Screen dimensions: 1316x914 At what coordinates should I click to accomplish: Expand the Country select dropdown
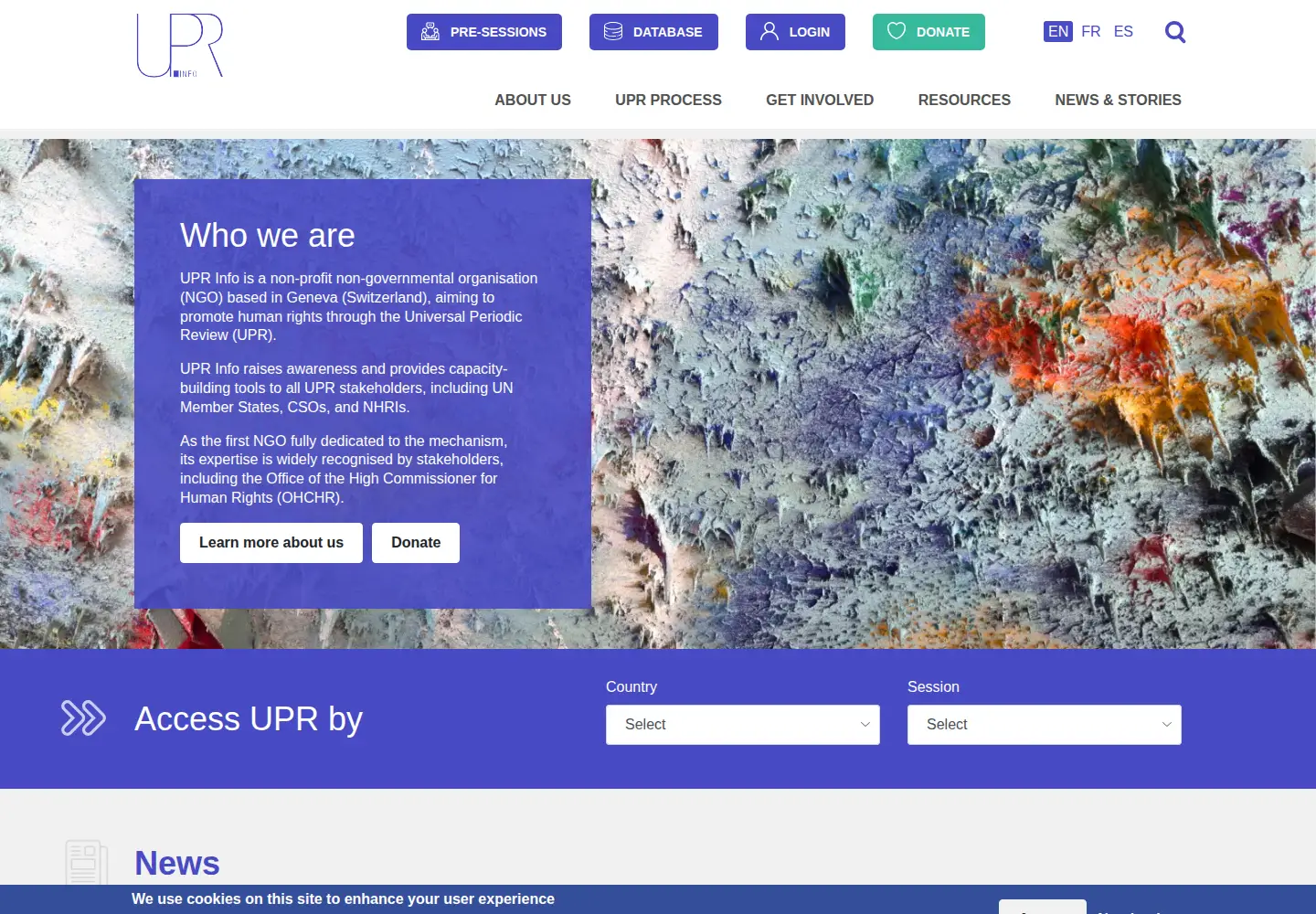click(x=743, y=725)
